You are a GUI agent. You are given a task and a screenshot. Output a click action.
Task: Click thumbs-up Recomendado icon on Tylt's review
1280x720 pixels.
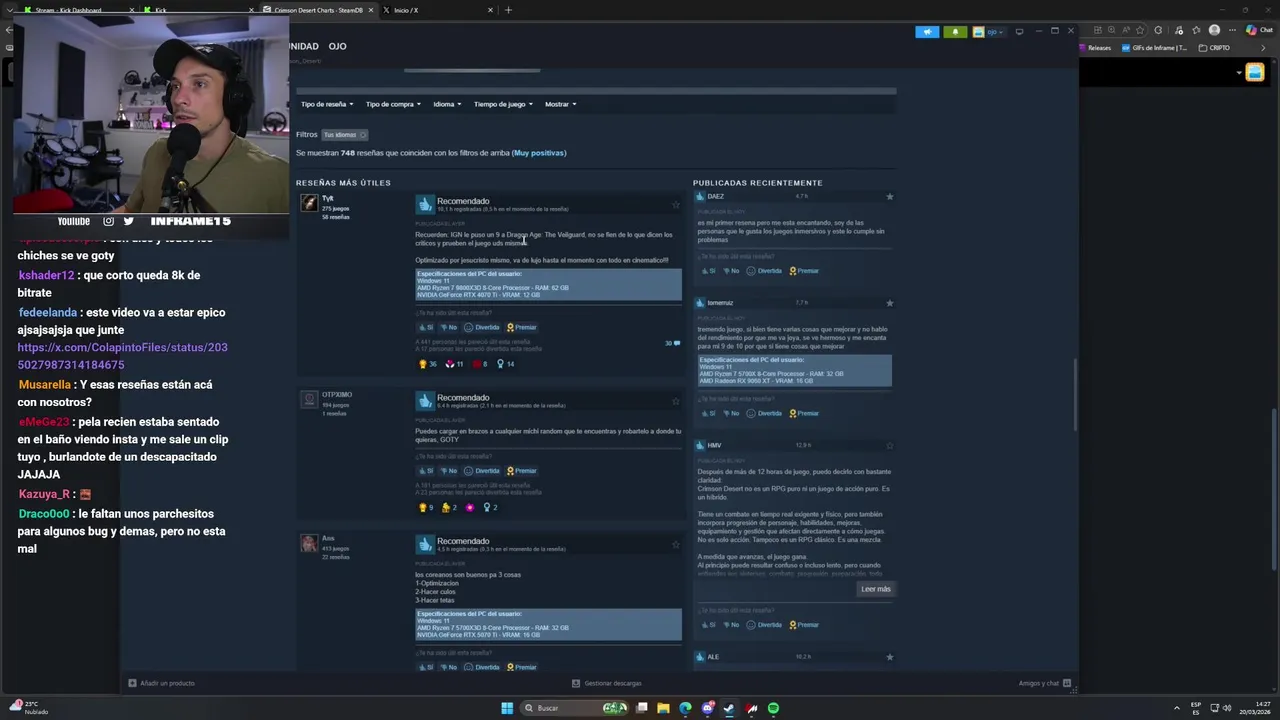click(x=425, y=204)
